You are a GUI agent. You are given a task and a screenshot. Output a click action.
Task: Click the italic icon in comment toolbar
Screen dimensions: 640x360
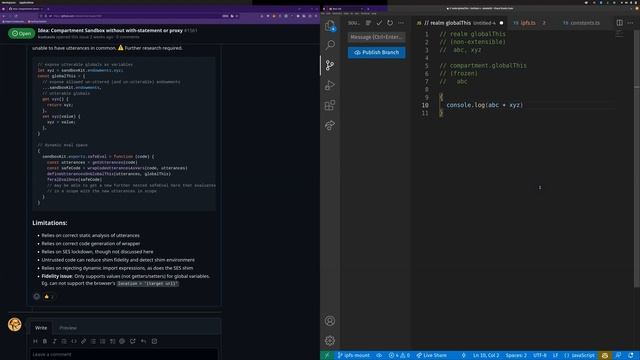[54, 341]
